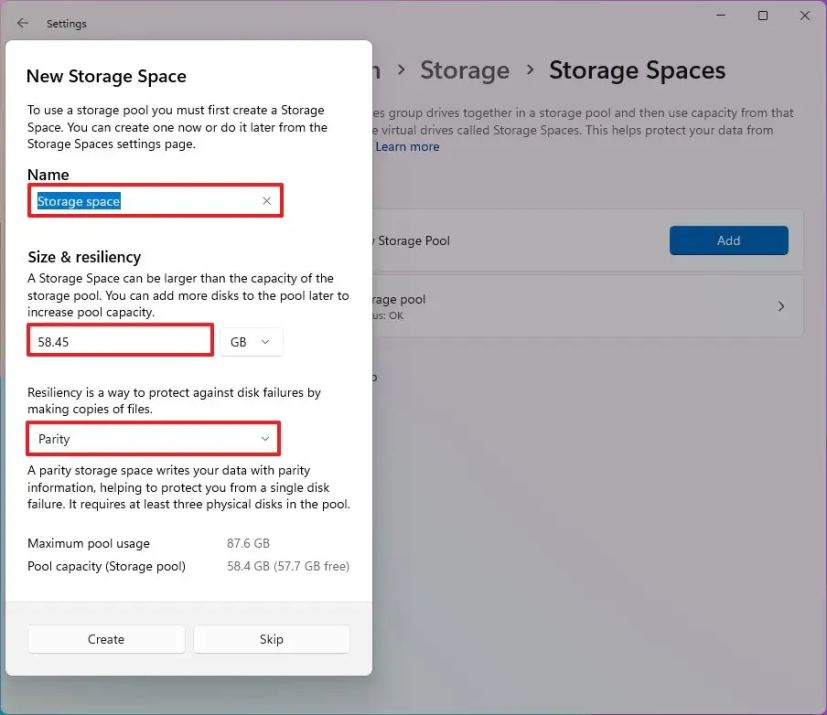The width and height of the screenshot is (827, 715).
Task: Clear the Name field with the X icon
Action: click(267, 201)
